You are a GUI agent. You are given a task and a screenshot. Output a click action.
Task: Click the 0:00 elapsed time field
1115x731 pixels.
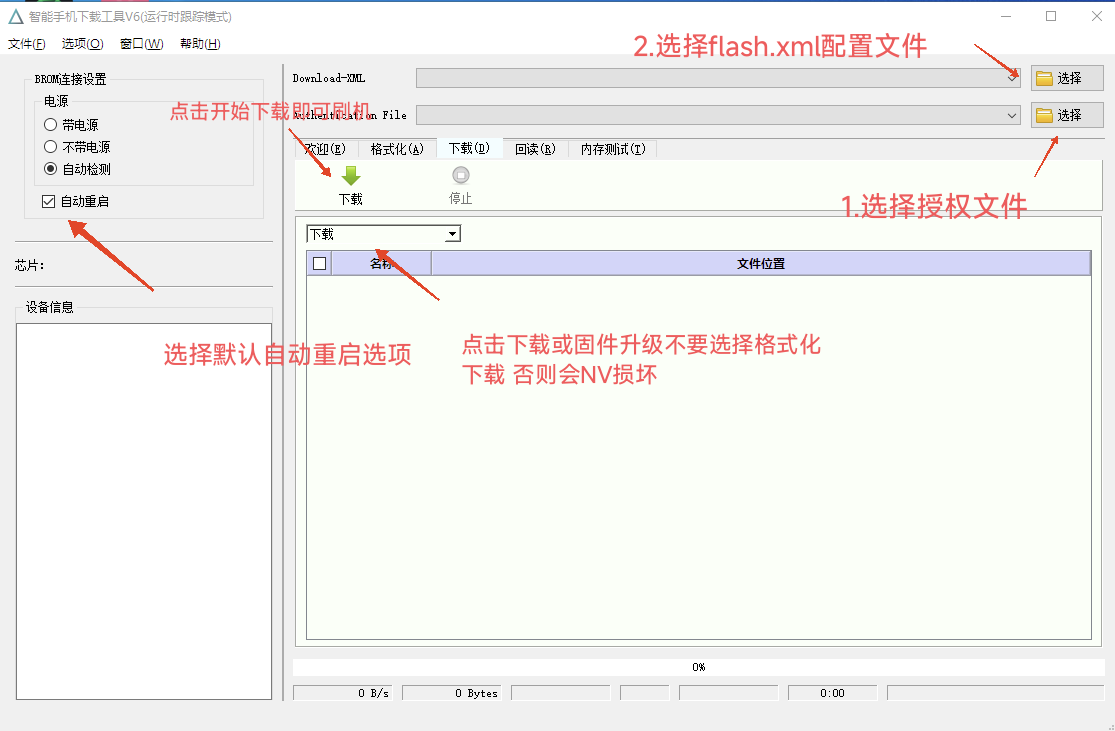pyautogui.click(x=832, y=693)
